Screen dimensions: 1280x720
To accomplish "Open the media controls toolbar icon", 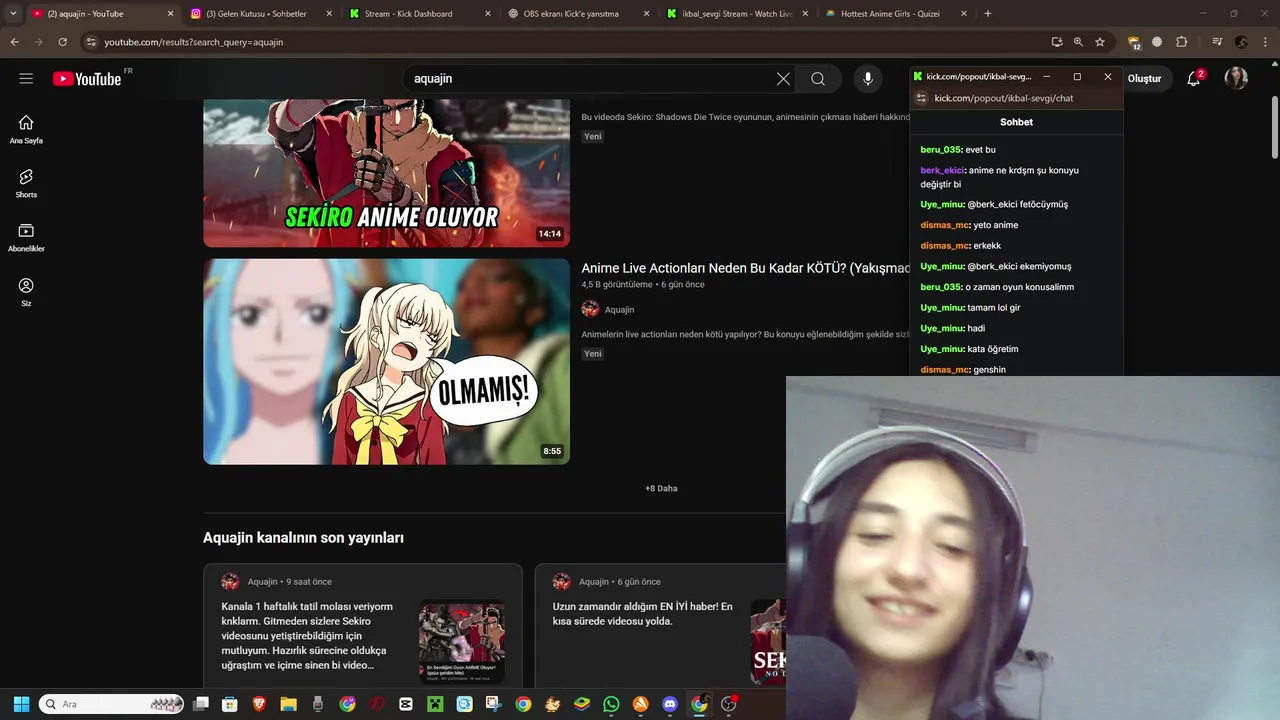I will coord(1217,42).
